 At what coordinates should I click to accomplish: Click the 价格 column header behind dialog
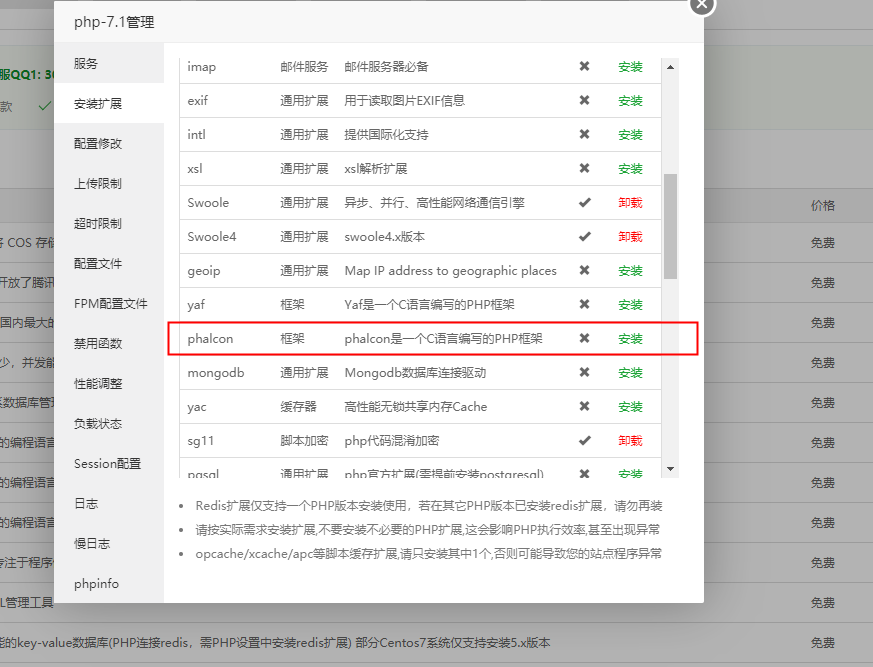coord(822,205)
